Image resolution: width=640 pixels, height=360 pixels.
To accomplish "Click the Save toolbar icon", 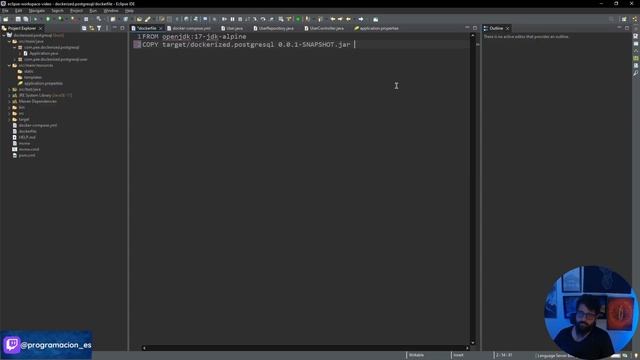I will click(x=18, y=19).
